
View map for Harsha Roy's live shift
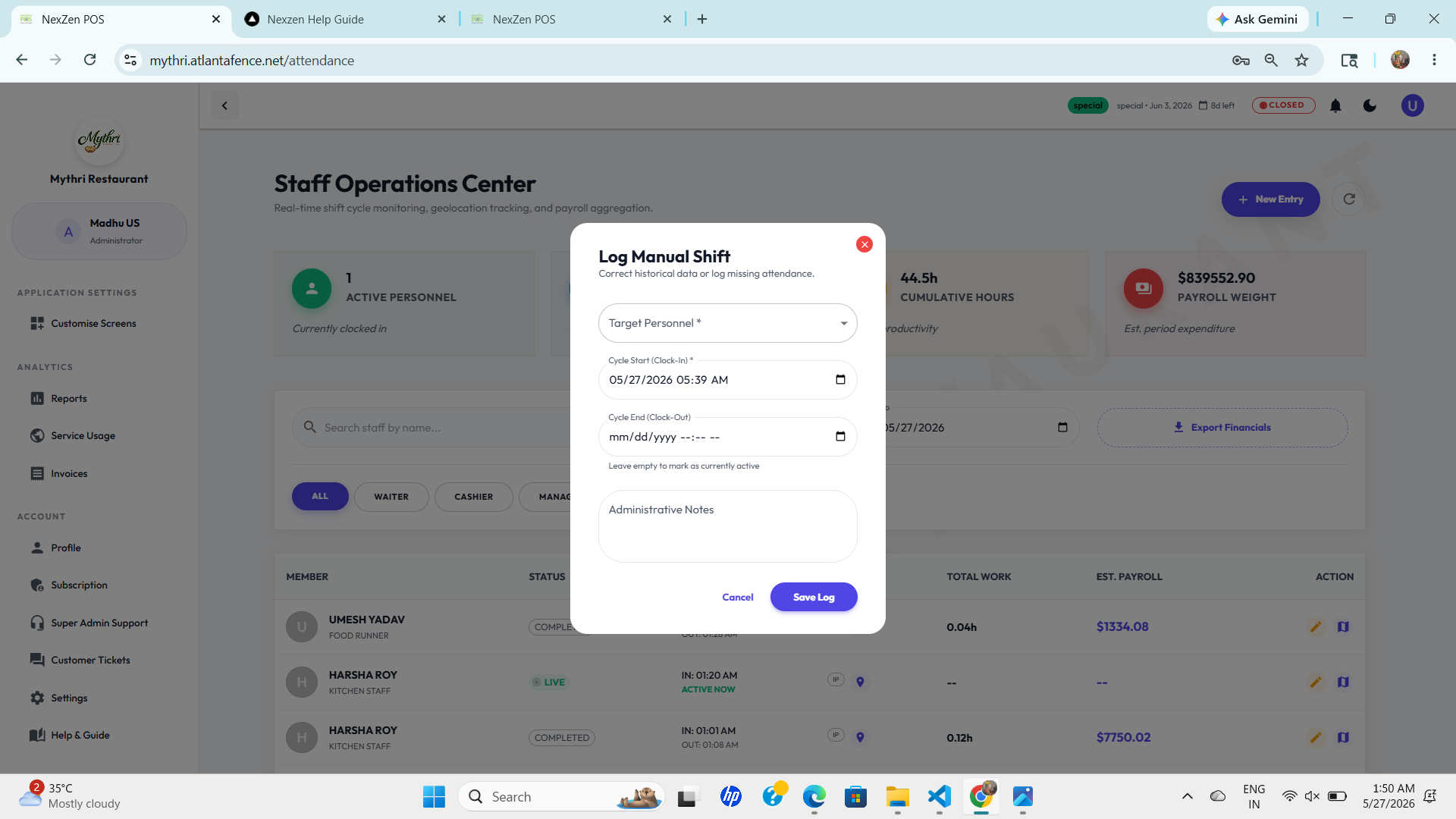tap(1343, 682)
